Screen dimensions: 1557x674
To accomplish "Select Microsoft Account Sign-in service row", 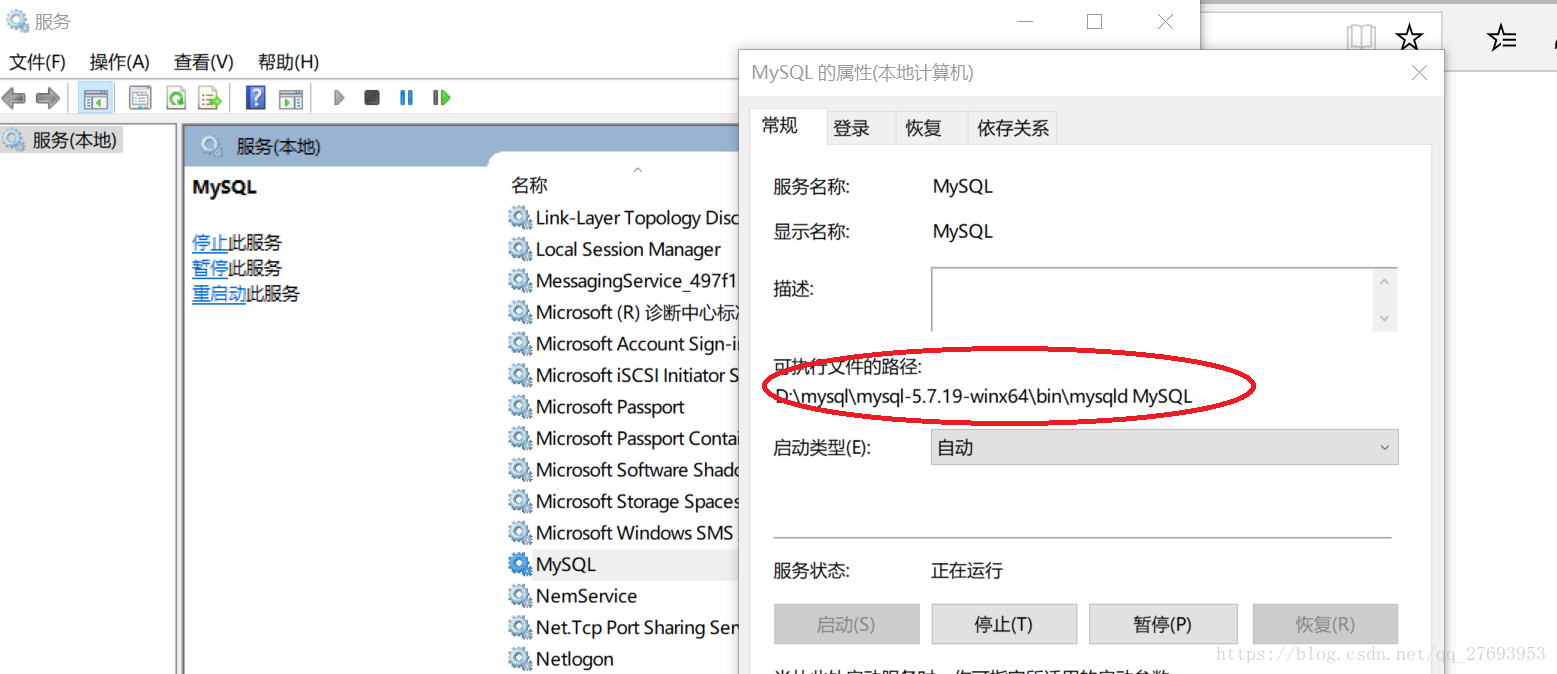I will click(x=622, y=343).
